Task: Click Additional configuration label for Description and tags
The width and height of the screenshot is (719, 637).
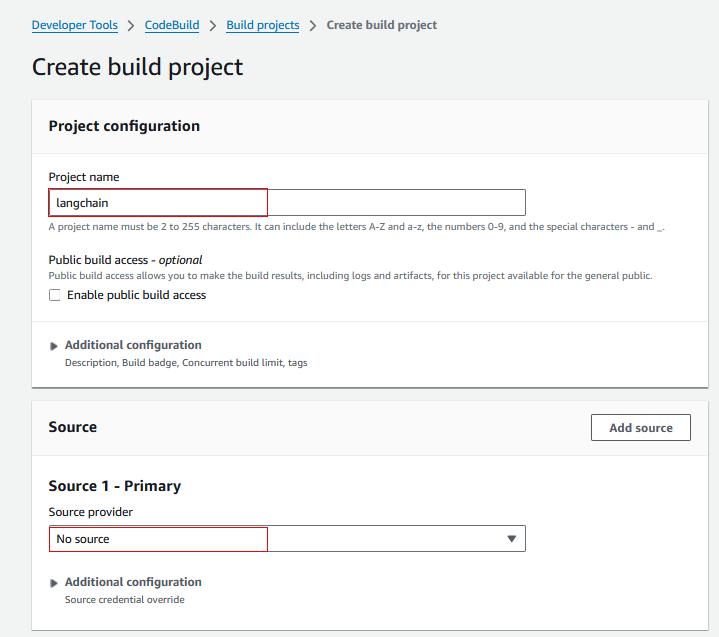Action: (x=133, y=345)
